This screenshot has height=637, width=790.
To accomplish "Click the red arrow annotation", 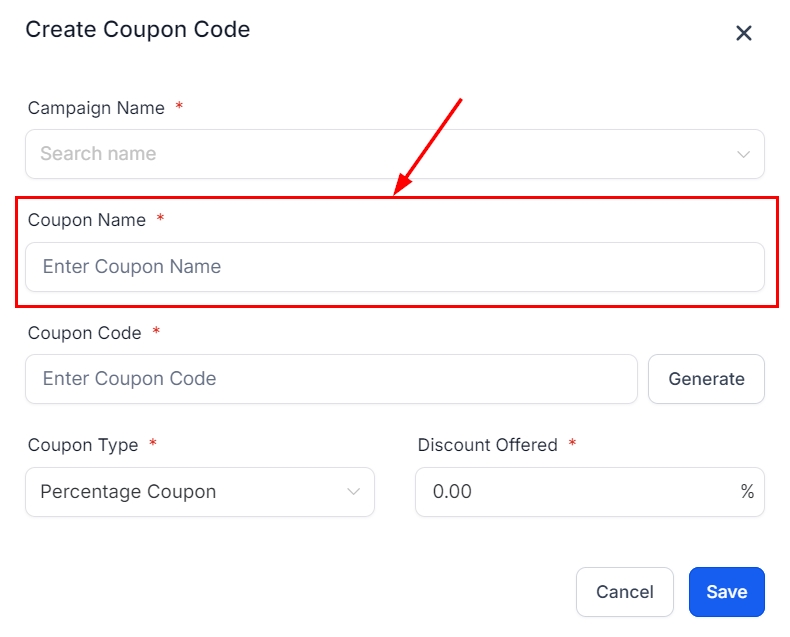I will 428,145.
